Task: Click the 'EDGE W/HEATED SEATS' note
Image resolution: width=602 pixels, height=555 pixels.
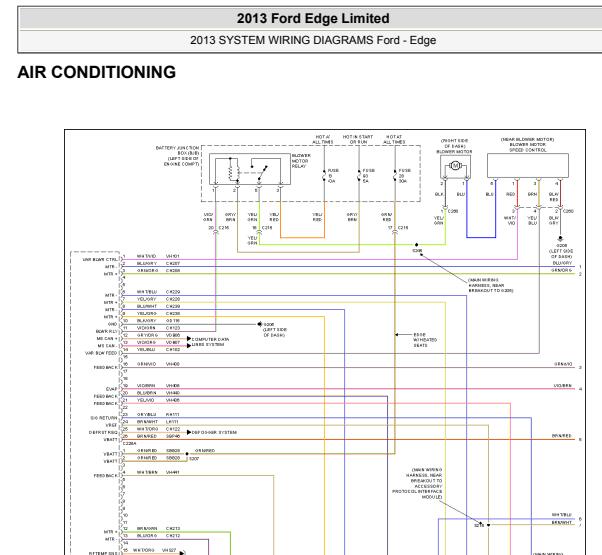Action: (425, 340)
